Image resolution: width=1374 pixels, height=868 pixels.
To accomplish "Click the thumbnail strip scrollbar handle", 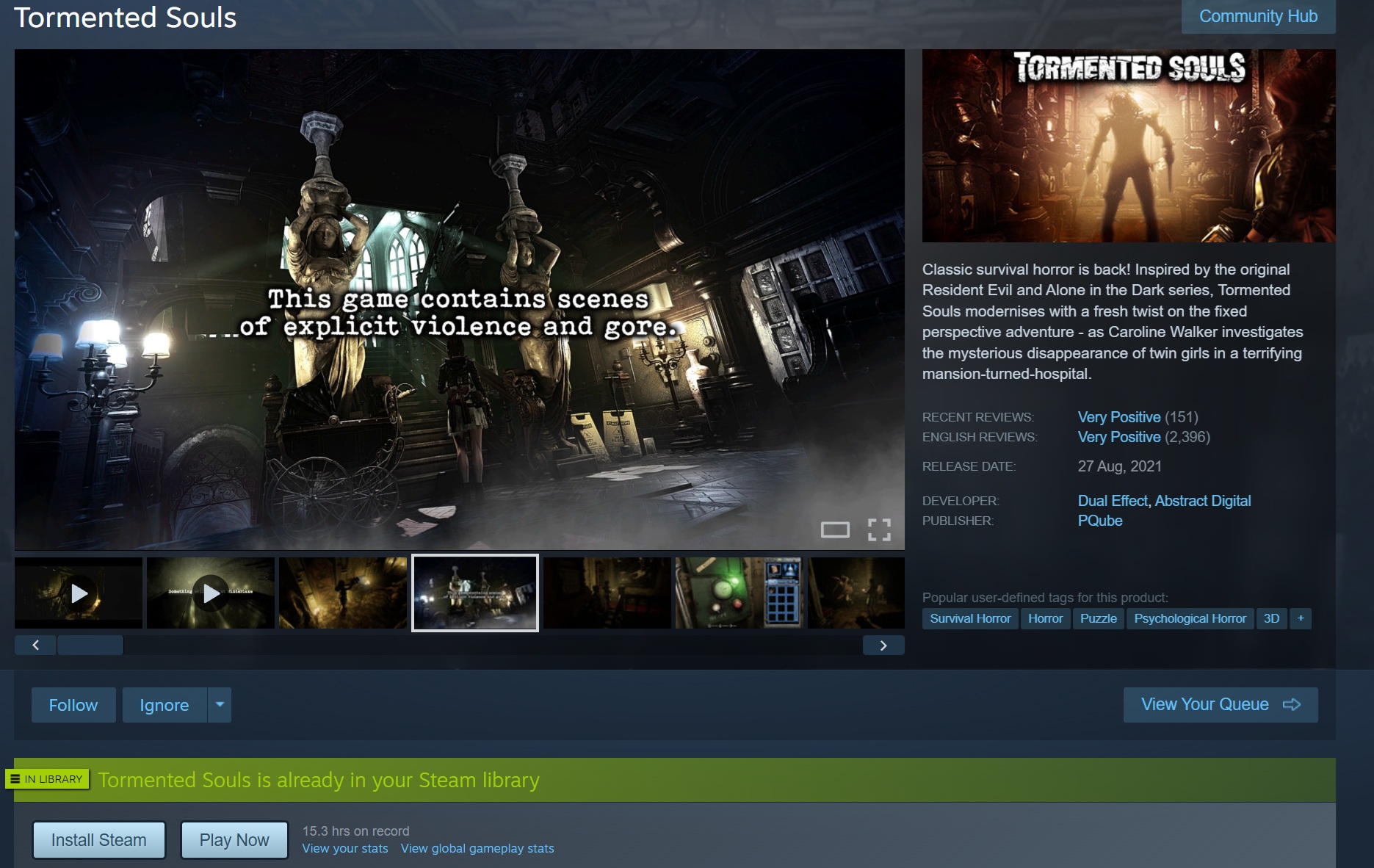I will (x=90, y=645).
